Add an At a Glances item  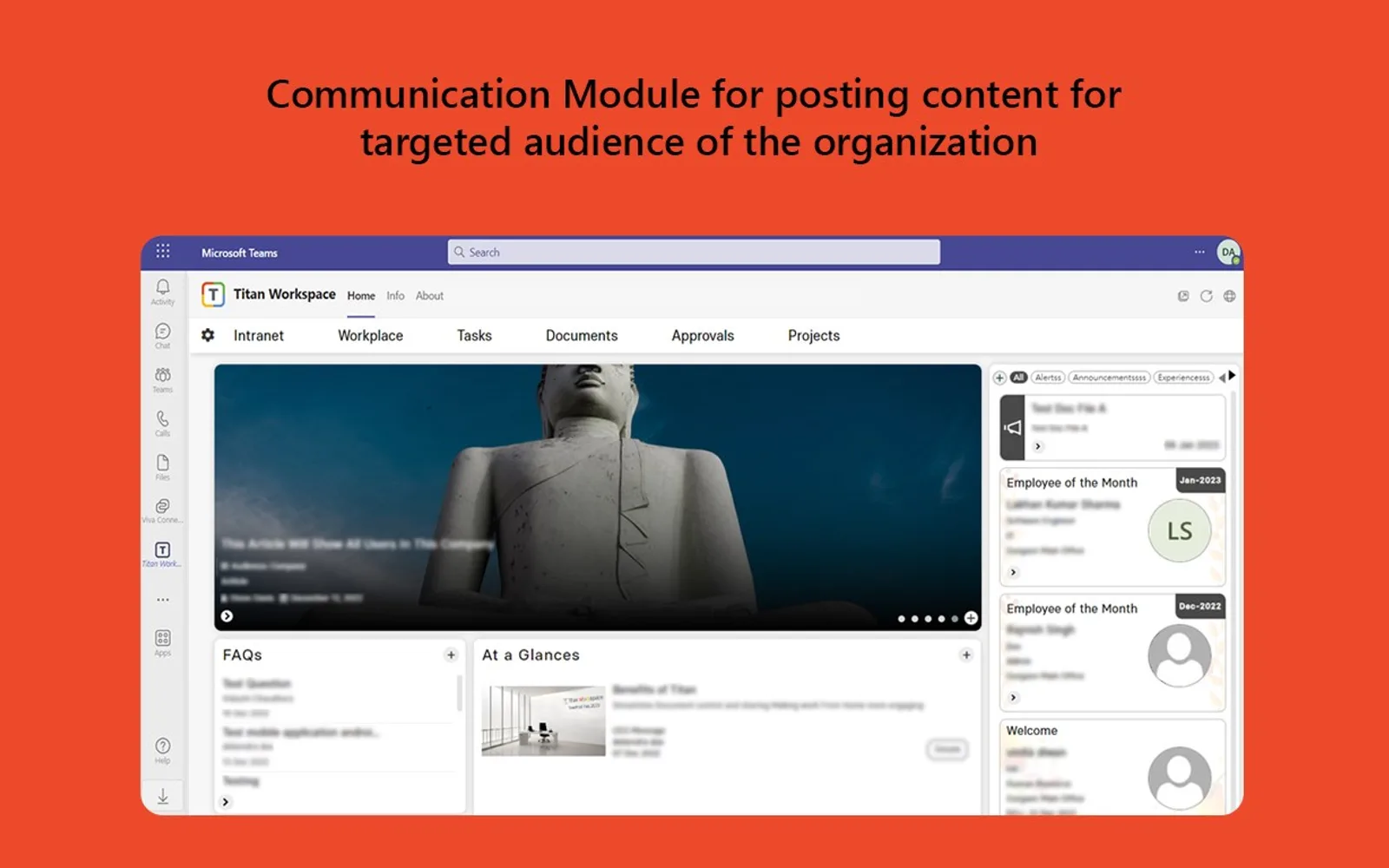coord(966,655)
